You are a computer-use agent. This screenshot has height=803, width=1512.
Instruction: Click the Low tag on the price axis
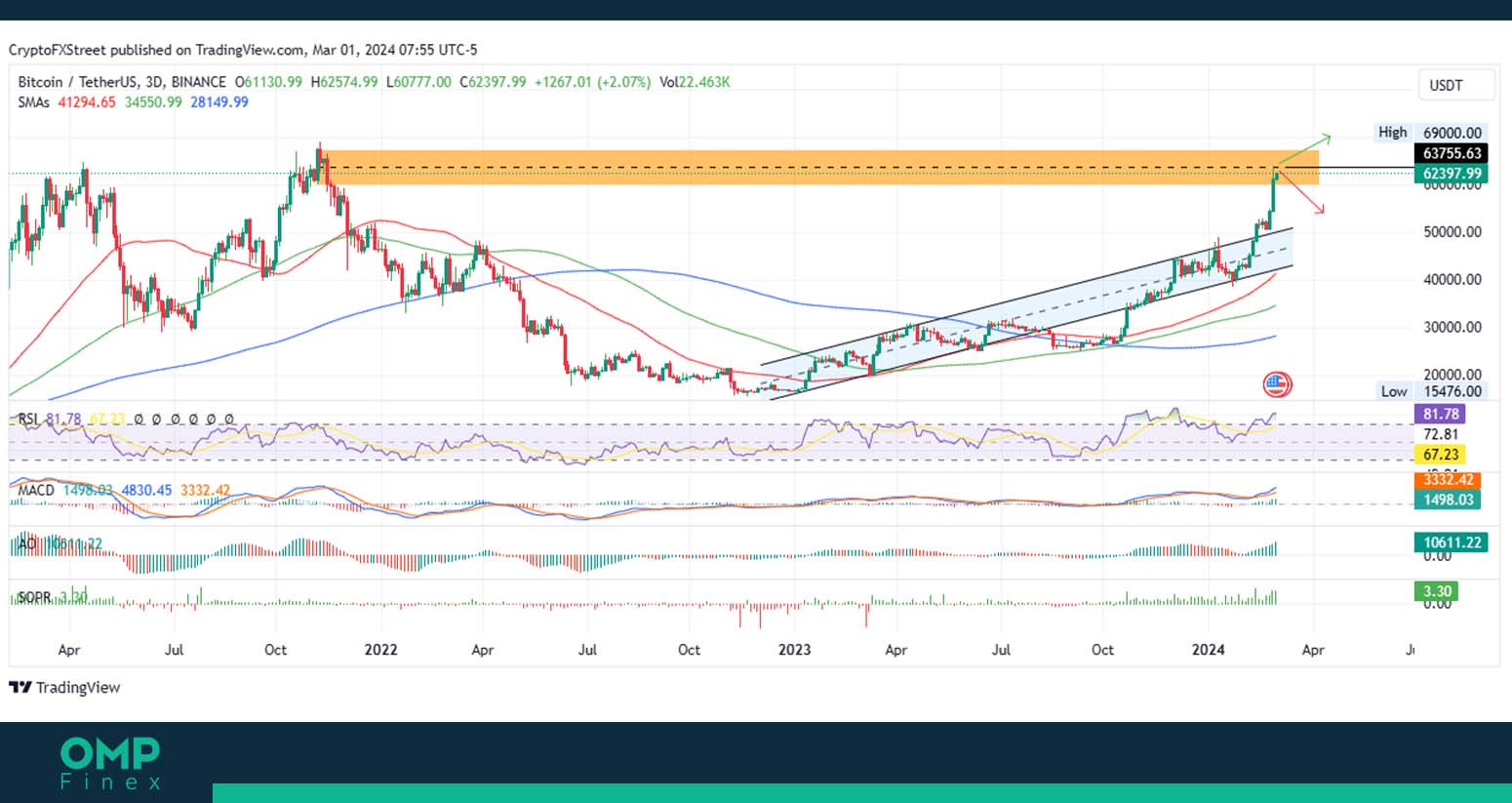pos(1393,391)
